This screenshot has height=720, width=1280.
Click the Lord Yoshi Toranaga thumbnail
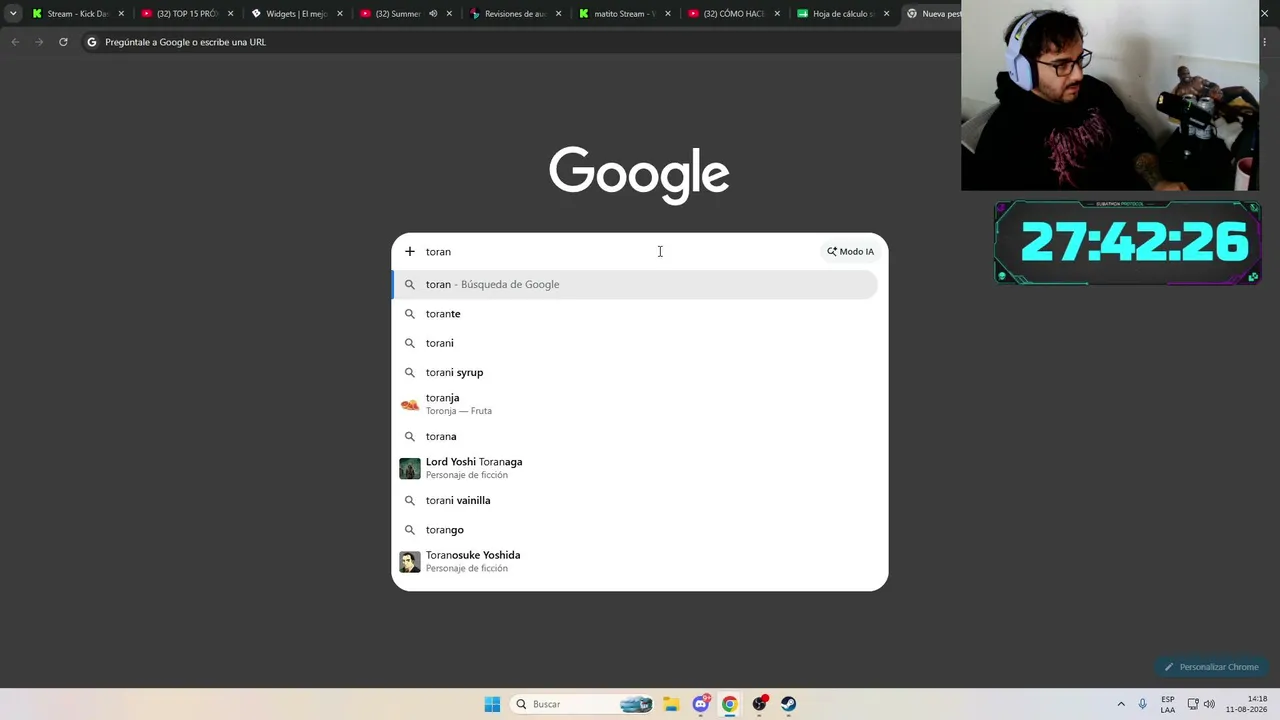click(410, 468)
